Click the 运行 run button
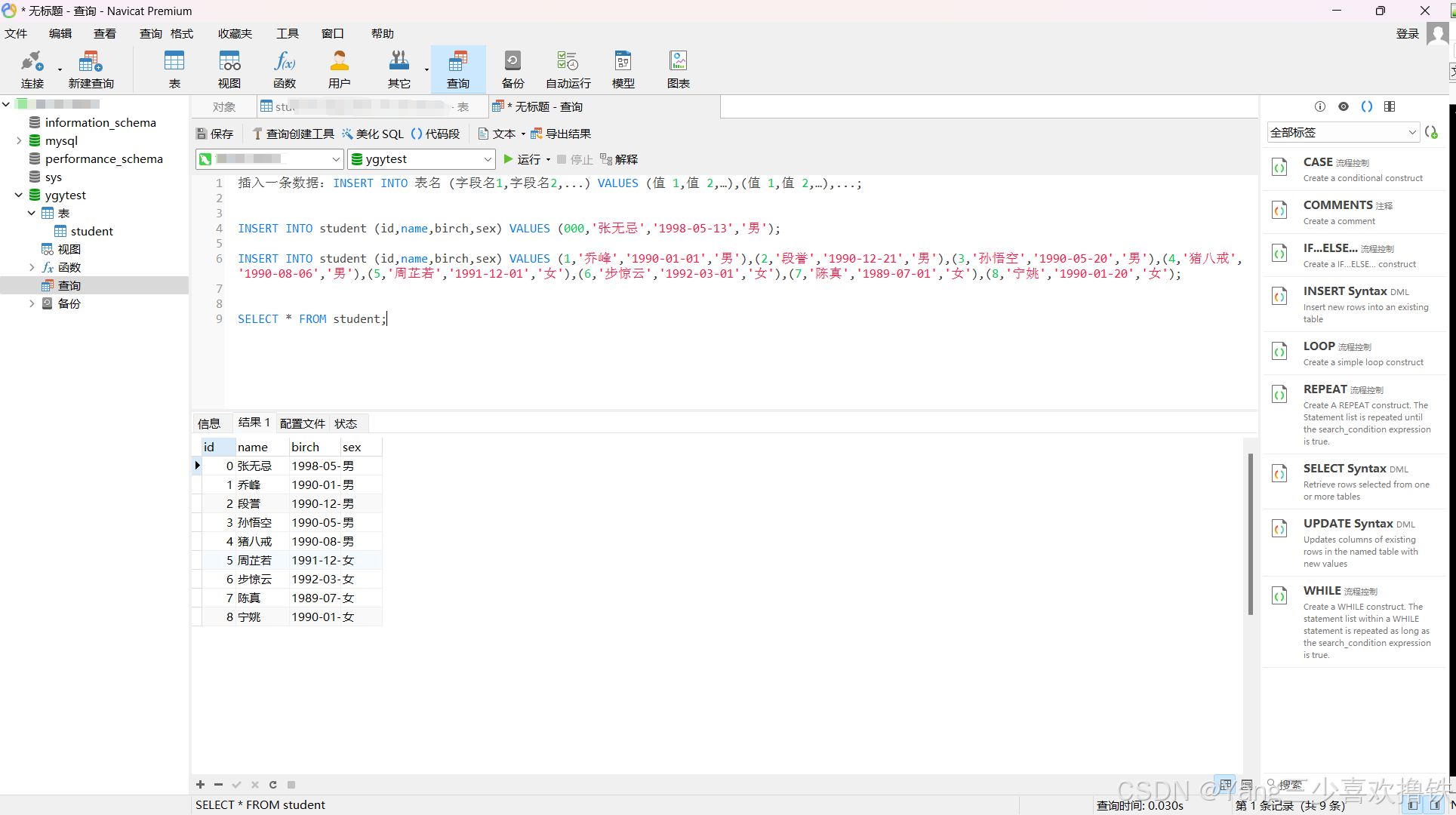Image resolution: width=1456 pixels, height=815 pixels. pos(522,159)
